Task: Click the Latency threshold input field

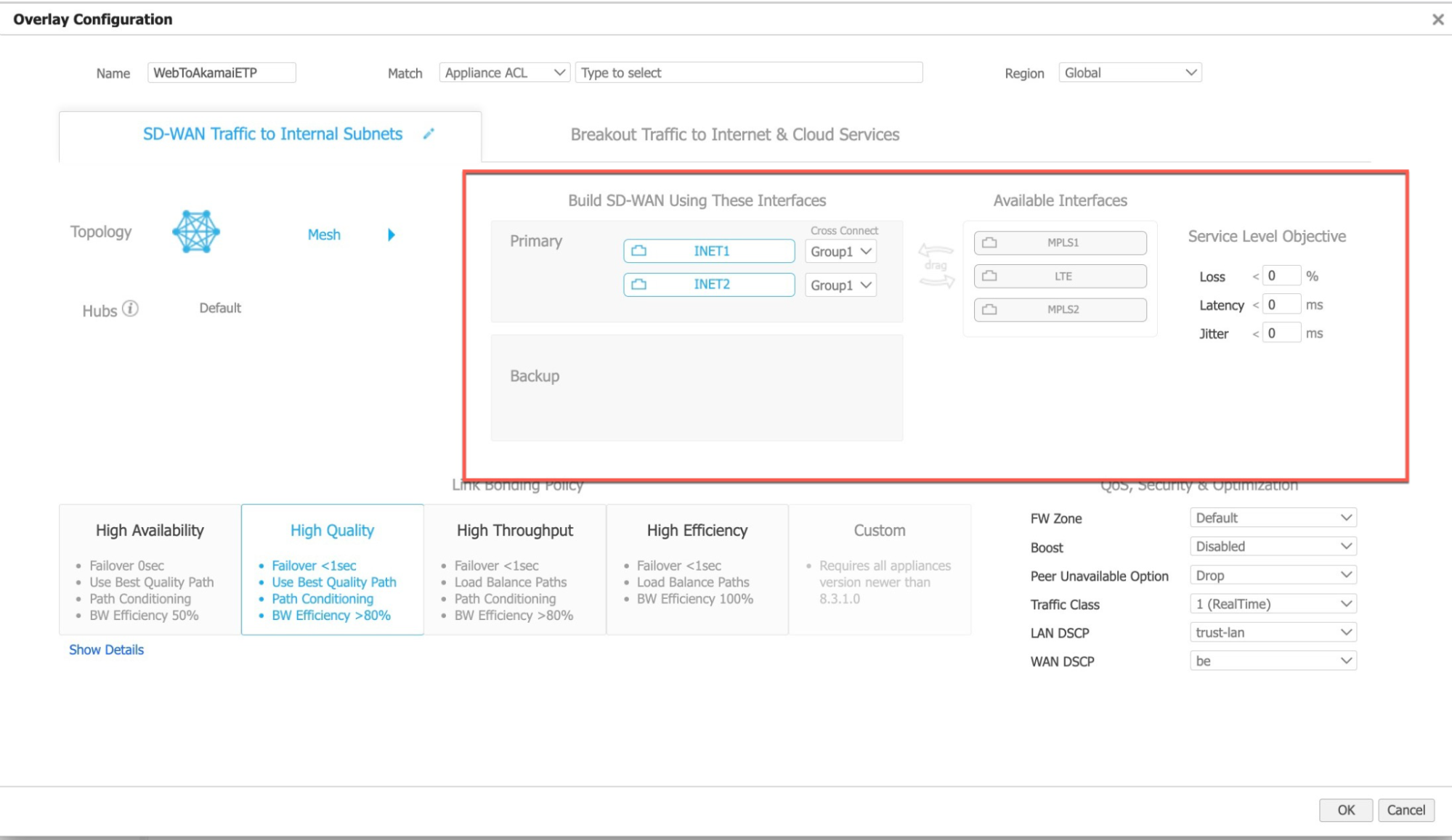Action: (x=1281, y=305)
